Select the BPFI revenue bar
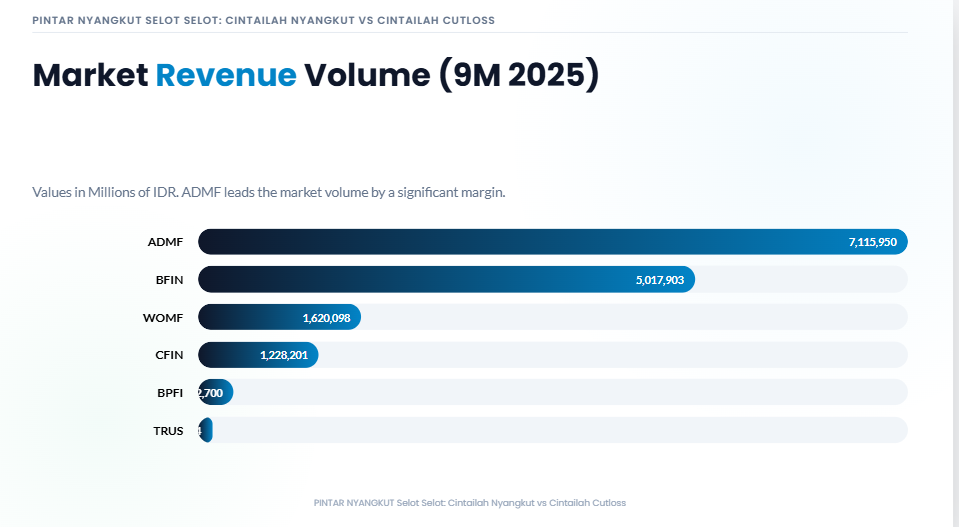The height and width of the screenshot is (527, 959). click(215, 392)
